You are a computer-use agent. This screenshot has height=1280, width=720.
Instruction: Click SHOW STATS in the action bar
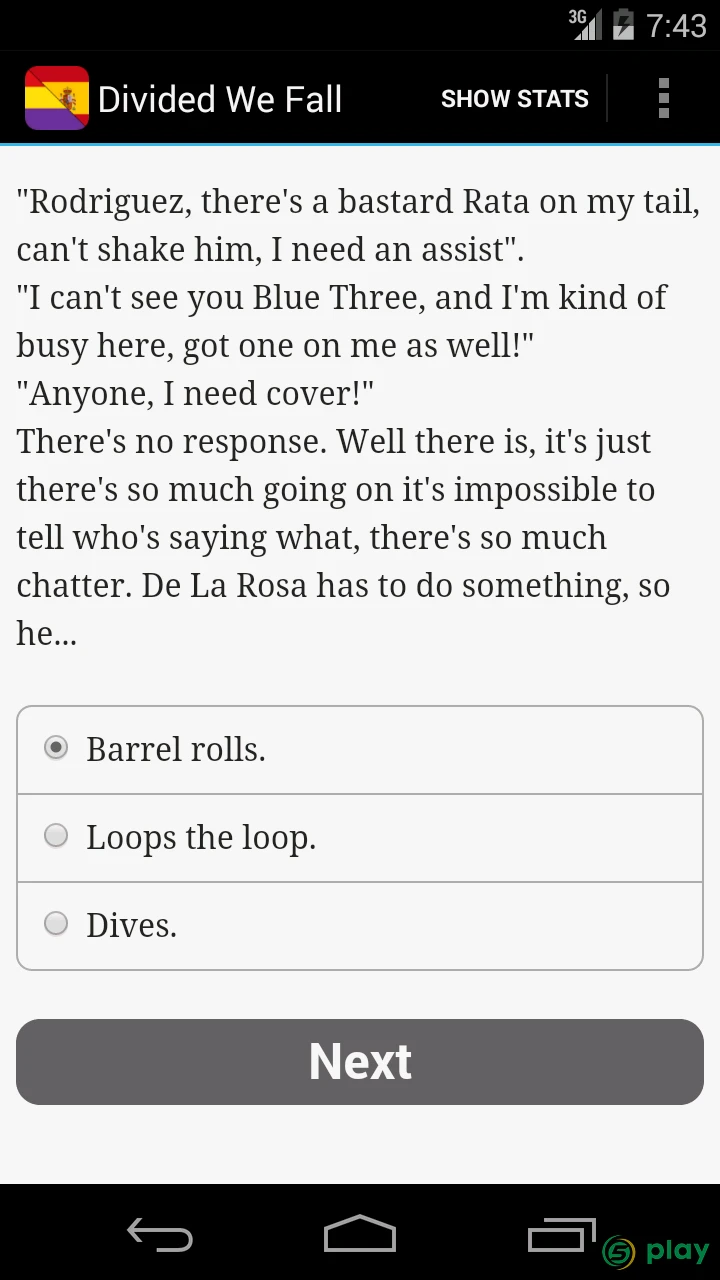point(515,99)
